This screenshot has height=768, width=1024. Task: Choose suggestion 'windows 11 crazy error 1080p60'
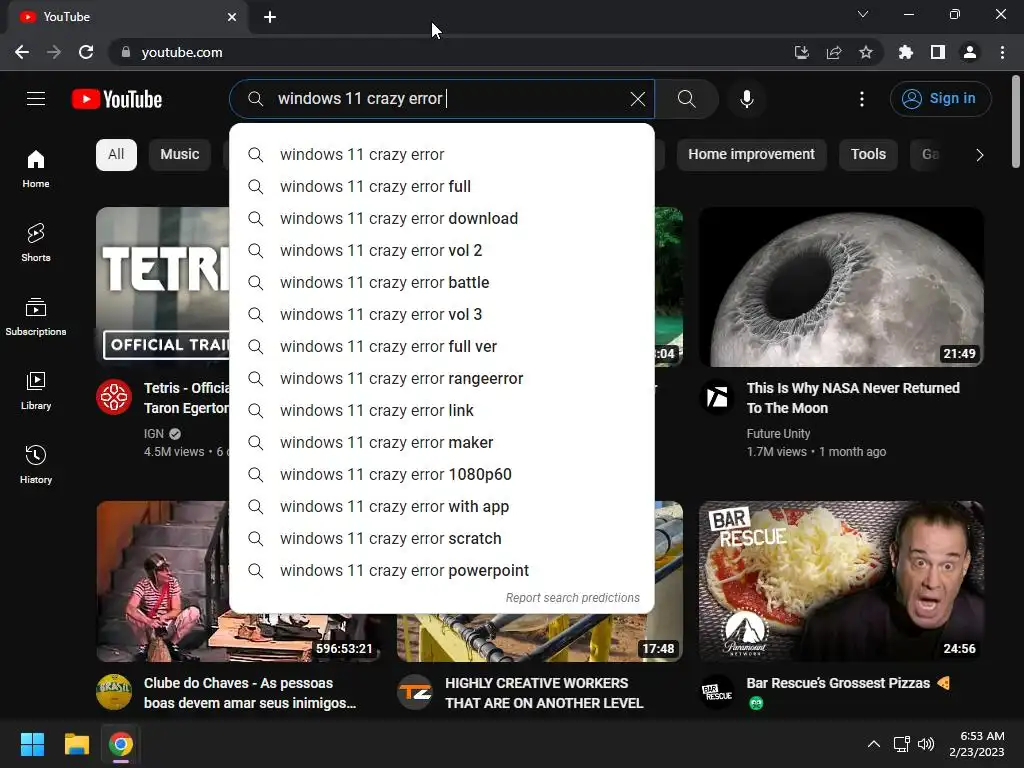tap(441, 475)
